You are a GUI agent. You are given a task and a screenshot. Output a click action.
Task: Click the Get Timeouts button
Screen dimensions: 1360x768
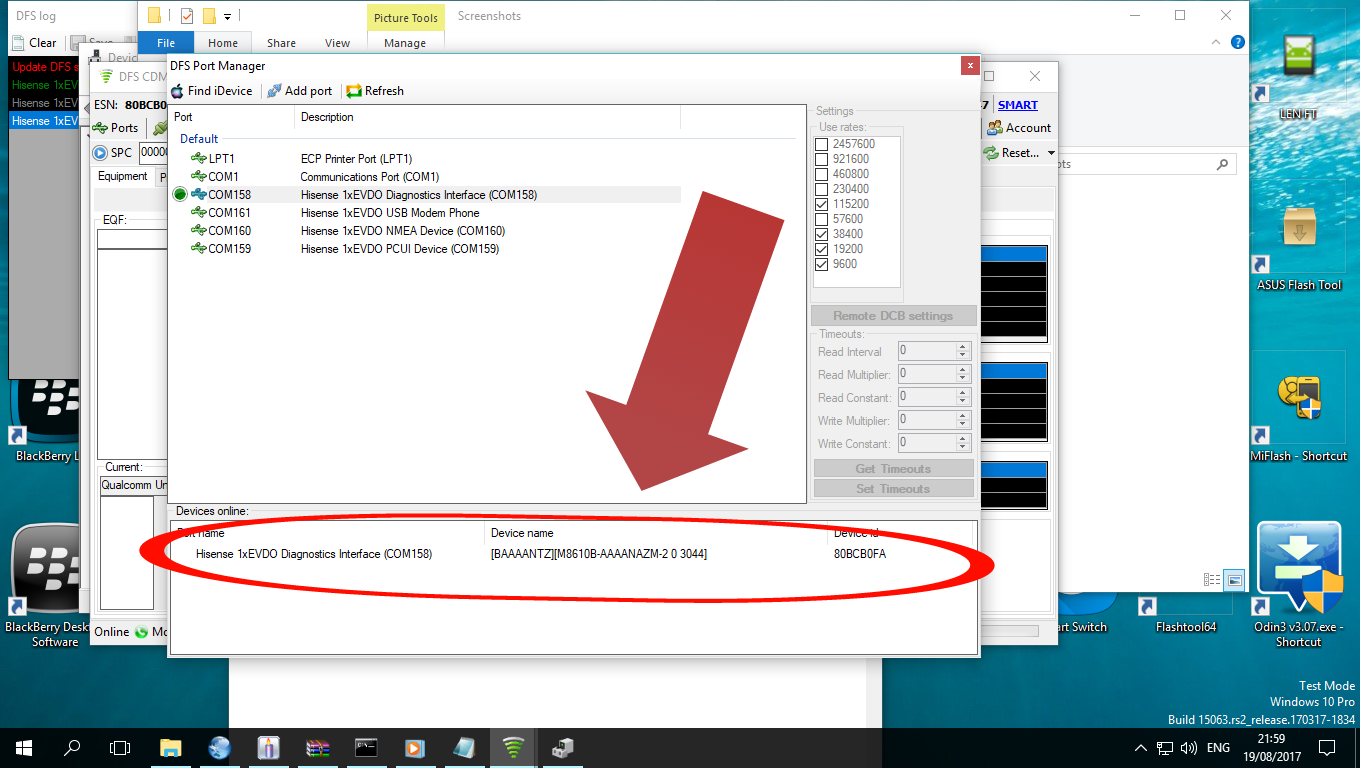[x=894, y=469]
